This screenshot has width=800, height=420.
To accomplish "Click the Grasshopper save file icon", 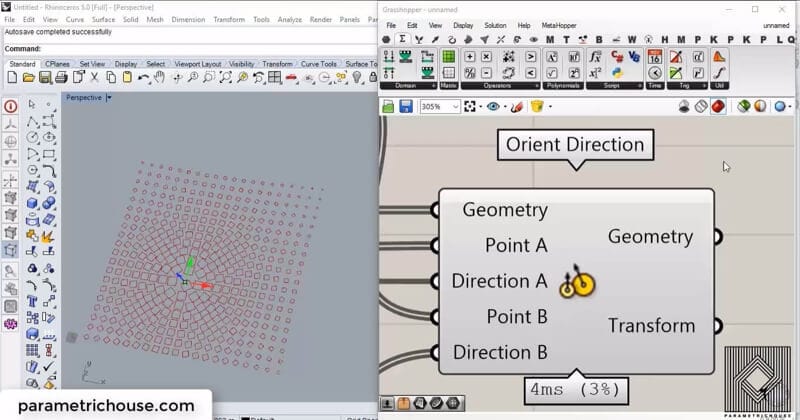I will (x=403, y=106).
